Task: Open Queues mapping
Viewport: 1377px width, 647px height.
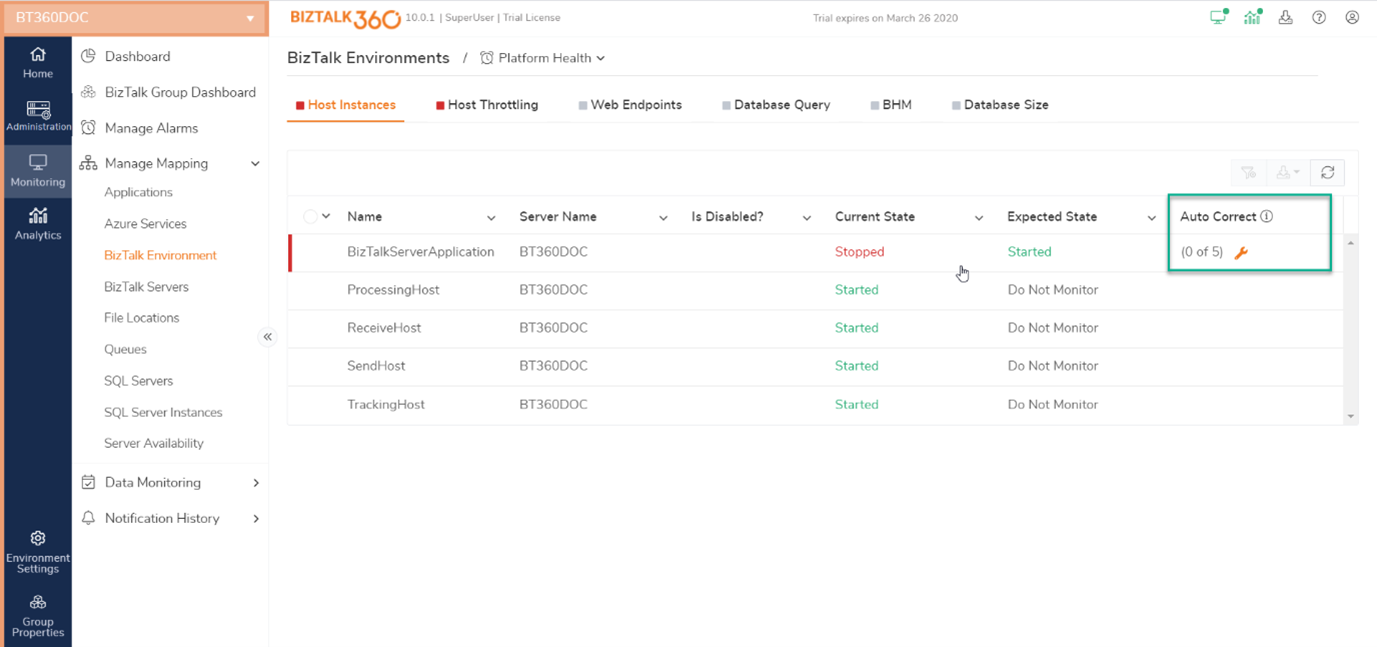Action: tap(125, 349)
